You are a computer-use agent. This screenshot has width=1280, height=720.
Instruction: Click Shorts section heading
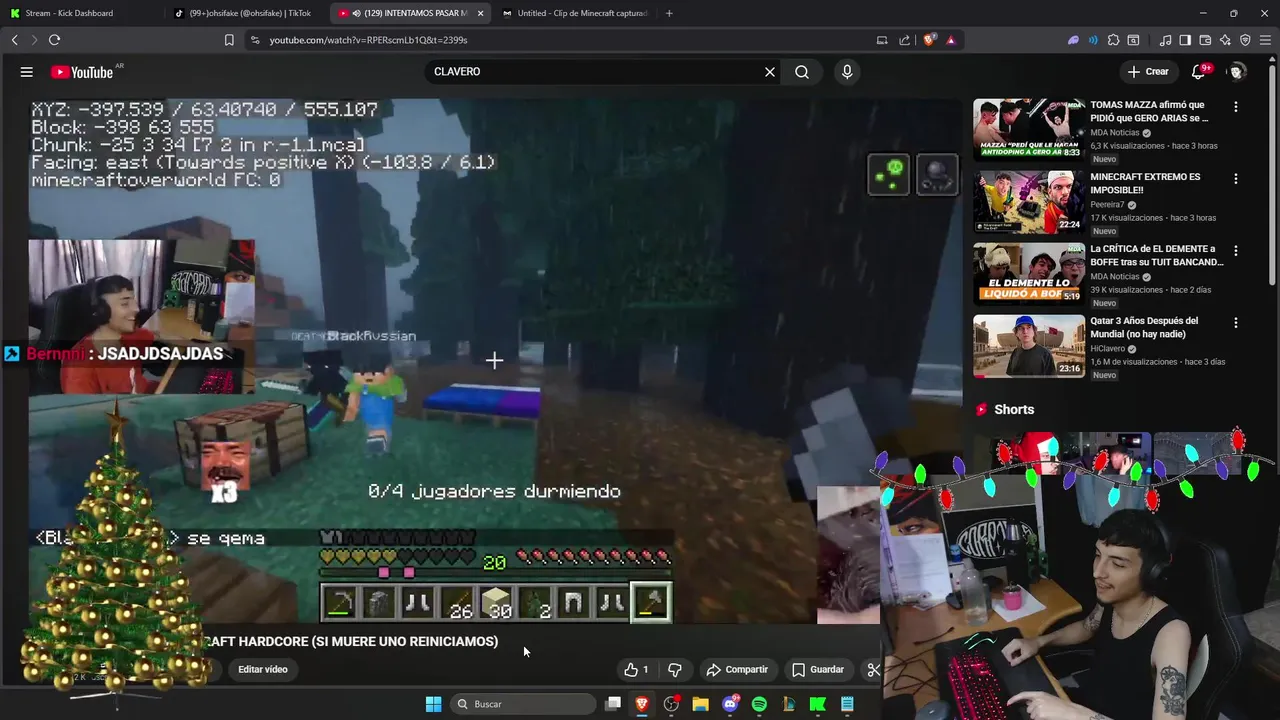pyautogui.click(x=1014, y=410)
